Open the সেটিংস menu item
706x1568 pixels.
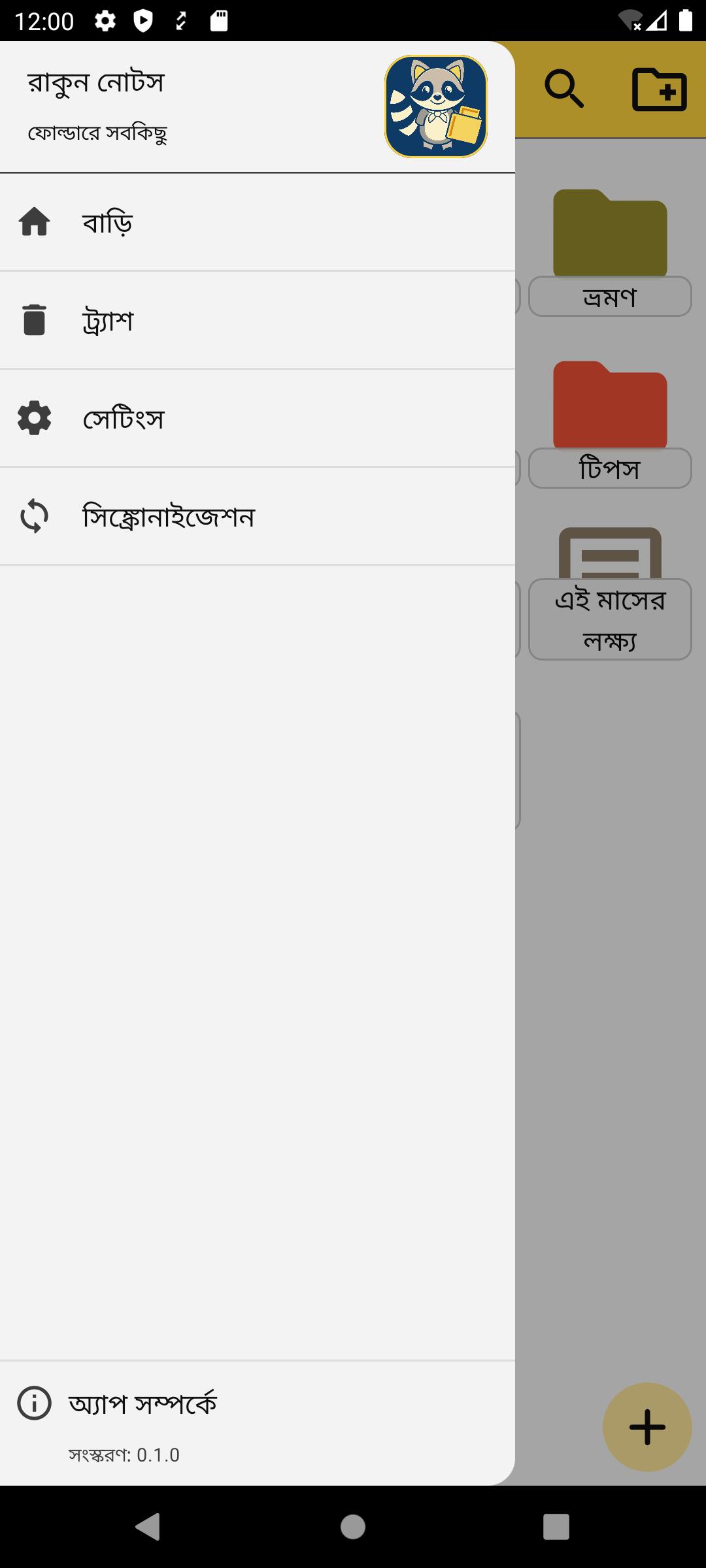[258, 418]
